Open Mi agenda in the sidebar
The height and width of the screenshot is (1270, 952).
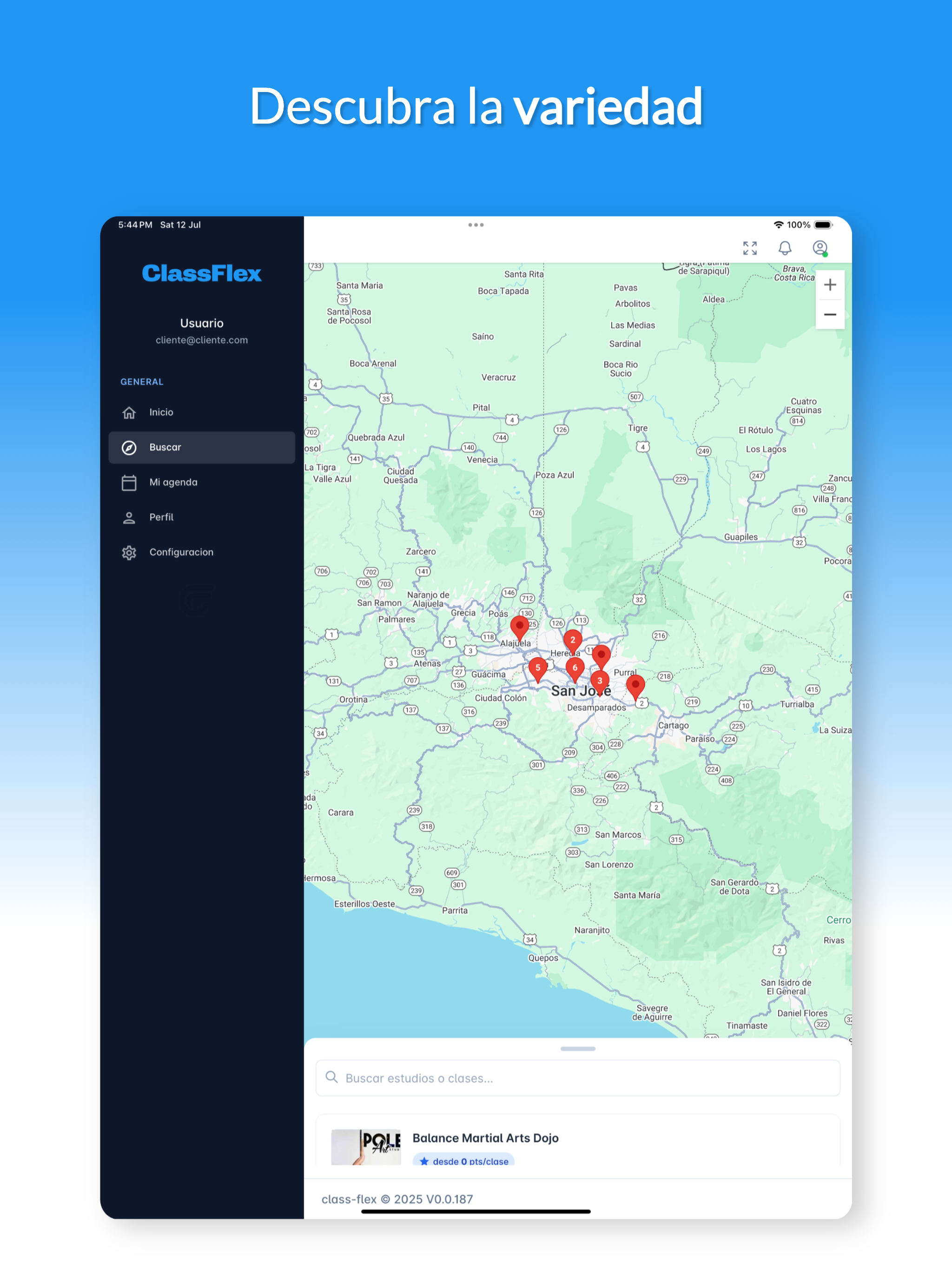(202, 482)
